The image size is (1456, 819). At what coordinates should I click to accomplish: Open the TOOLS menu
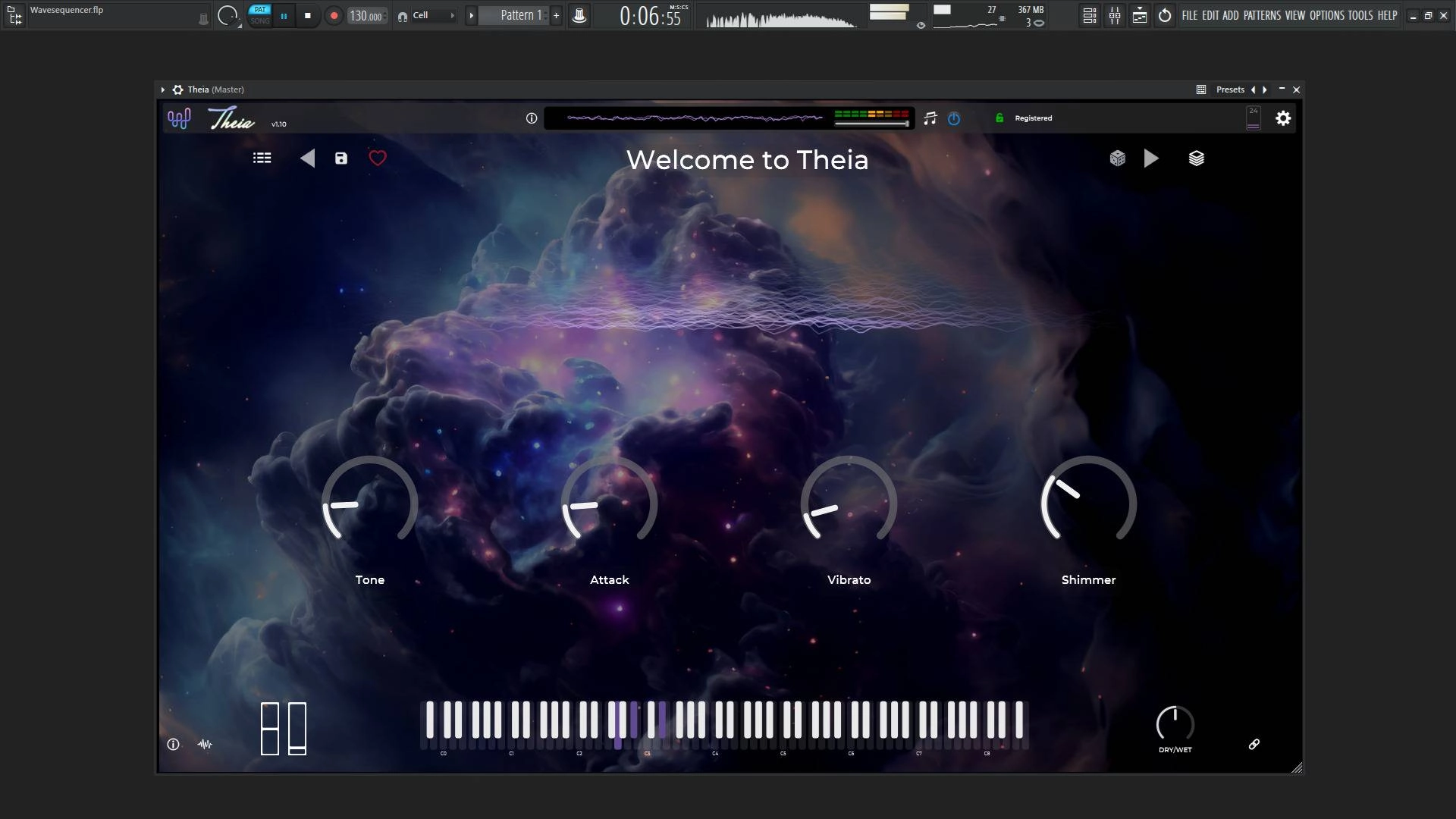point(1360,15)
